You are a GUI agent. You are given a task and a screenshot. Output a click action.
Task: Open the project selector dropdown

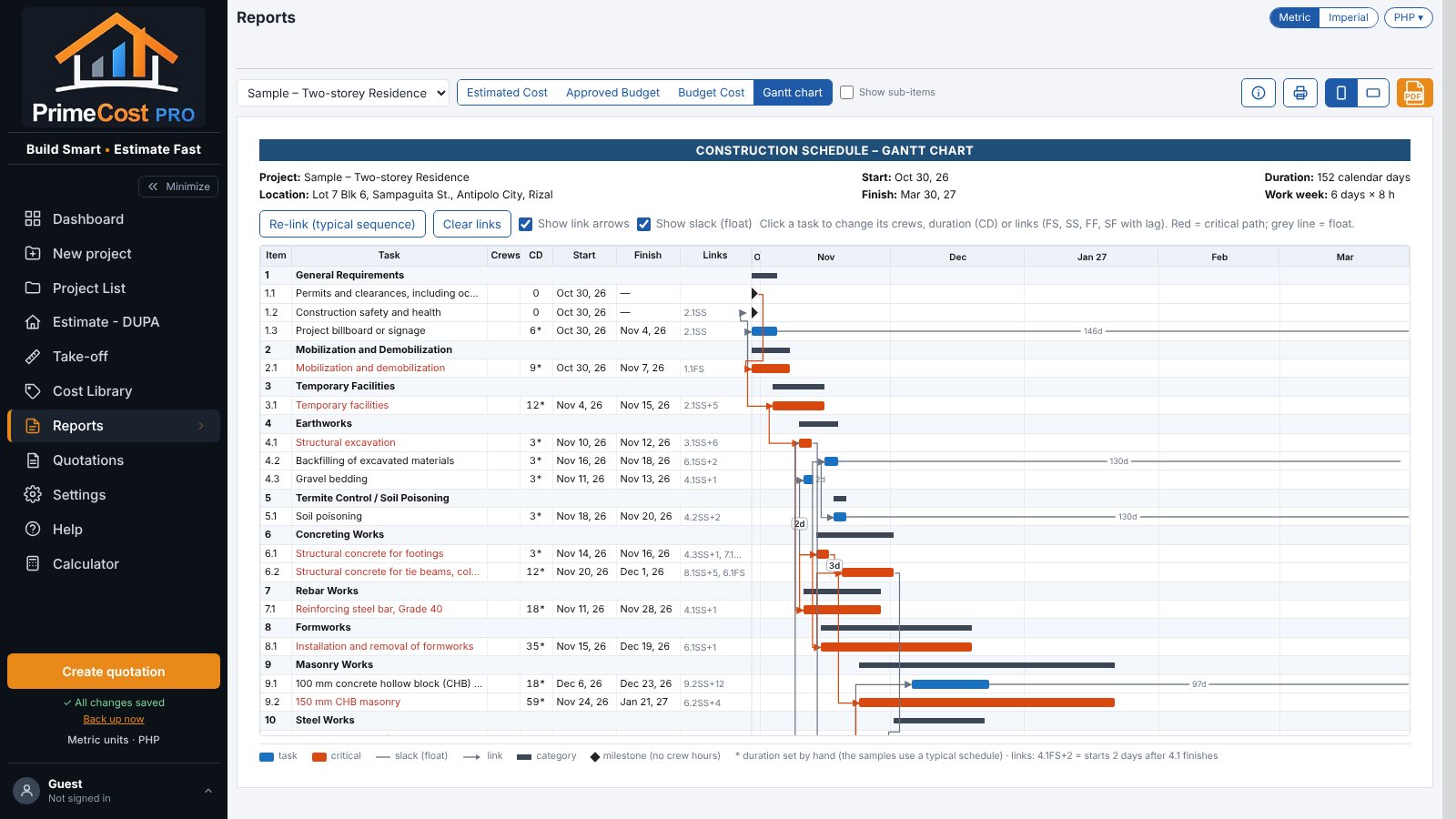click(343, 93)
